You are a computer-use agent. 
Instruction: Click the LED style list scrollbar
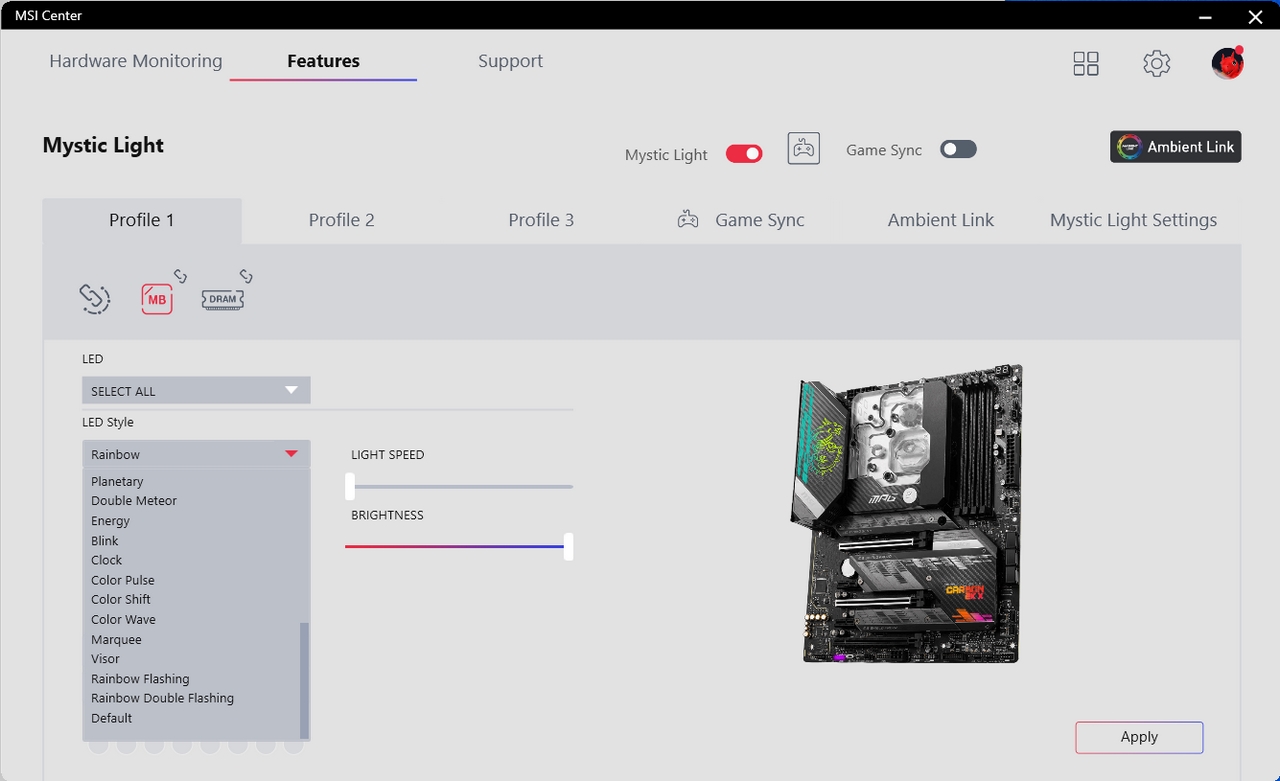[x=305, y=680]
